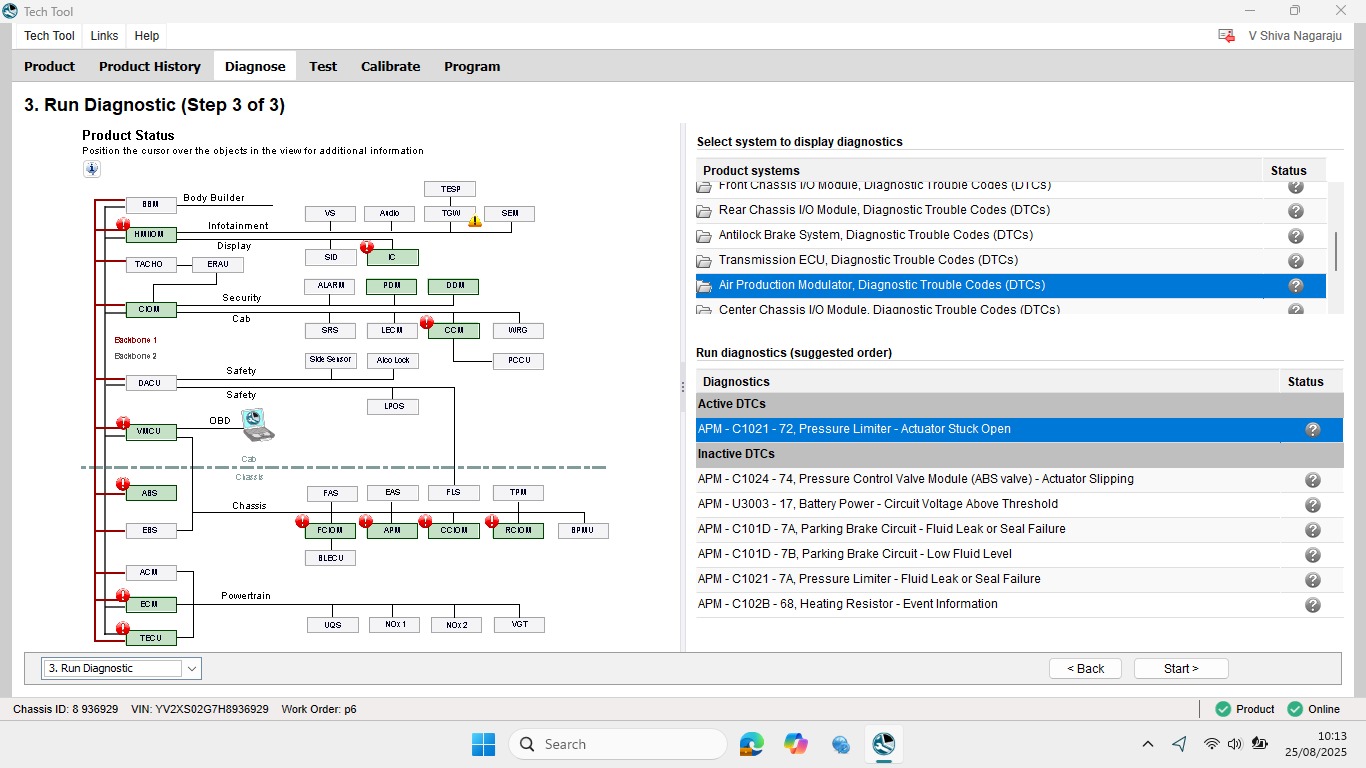Select the "Air Production Modulator, Diagnostic Trouble Codes (DTCs)" row

(x=1011, y=286)
